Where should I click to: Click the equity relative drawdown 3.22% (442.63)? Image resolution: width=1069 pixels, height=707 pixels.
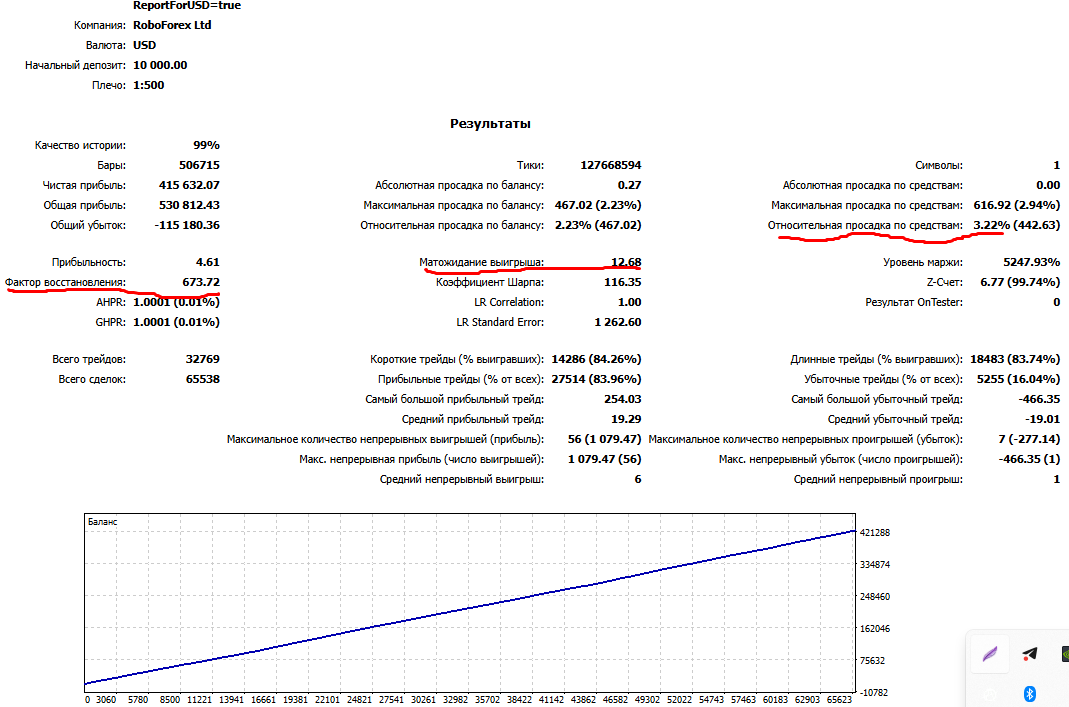click(1017, 225)
